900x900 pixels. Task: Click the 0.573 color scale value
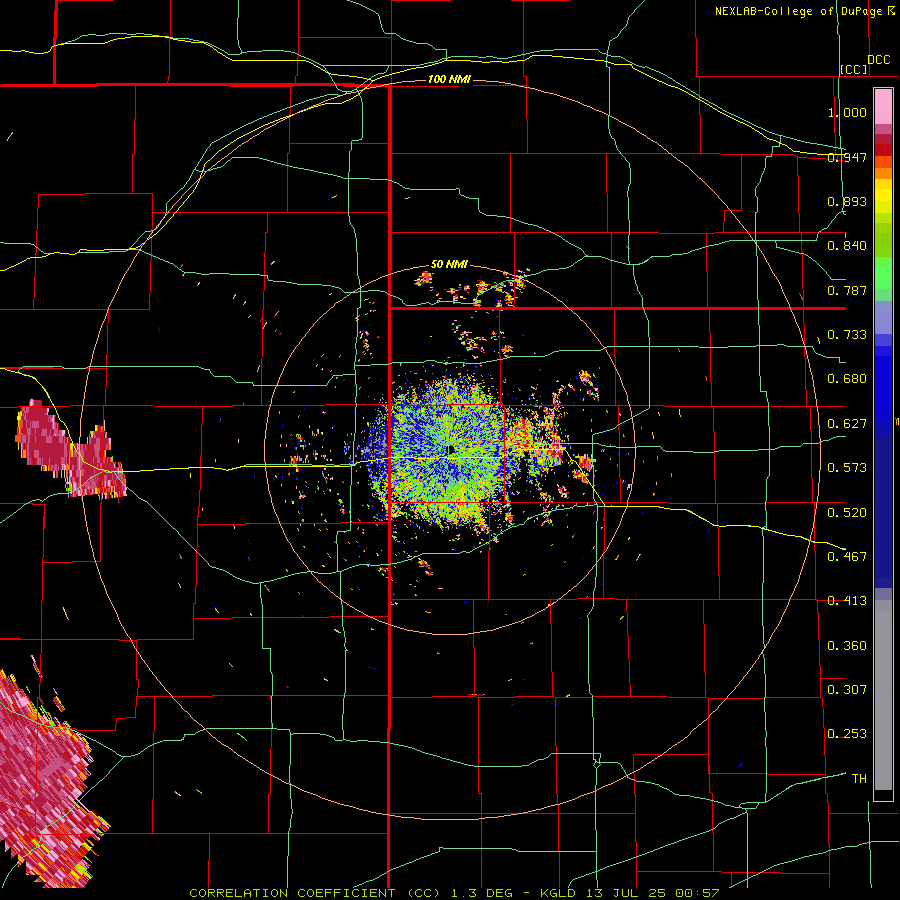point(847,468)
